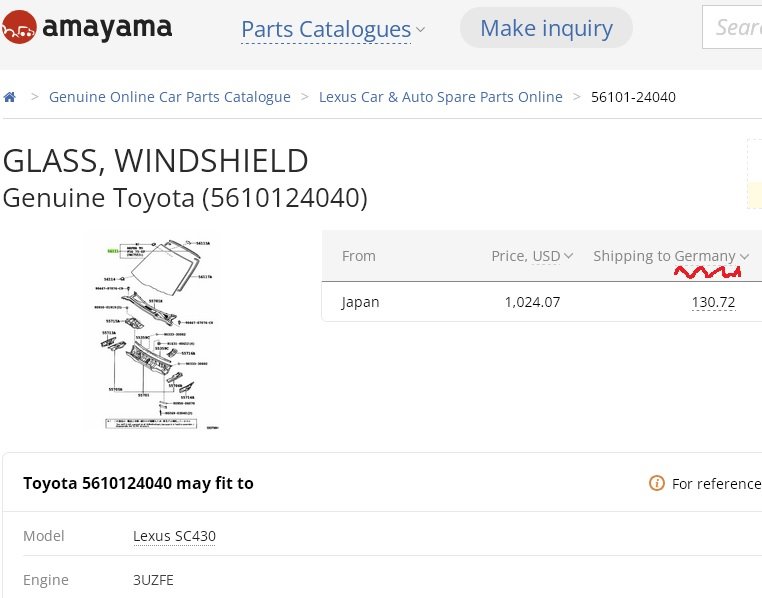Screen dimensions: 762x598
Task: Click the 56101-24040 breadcrumb item
Action: pos(633,97)
